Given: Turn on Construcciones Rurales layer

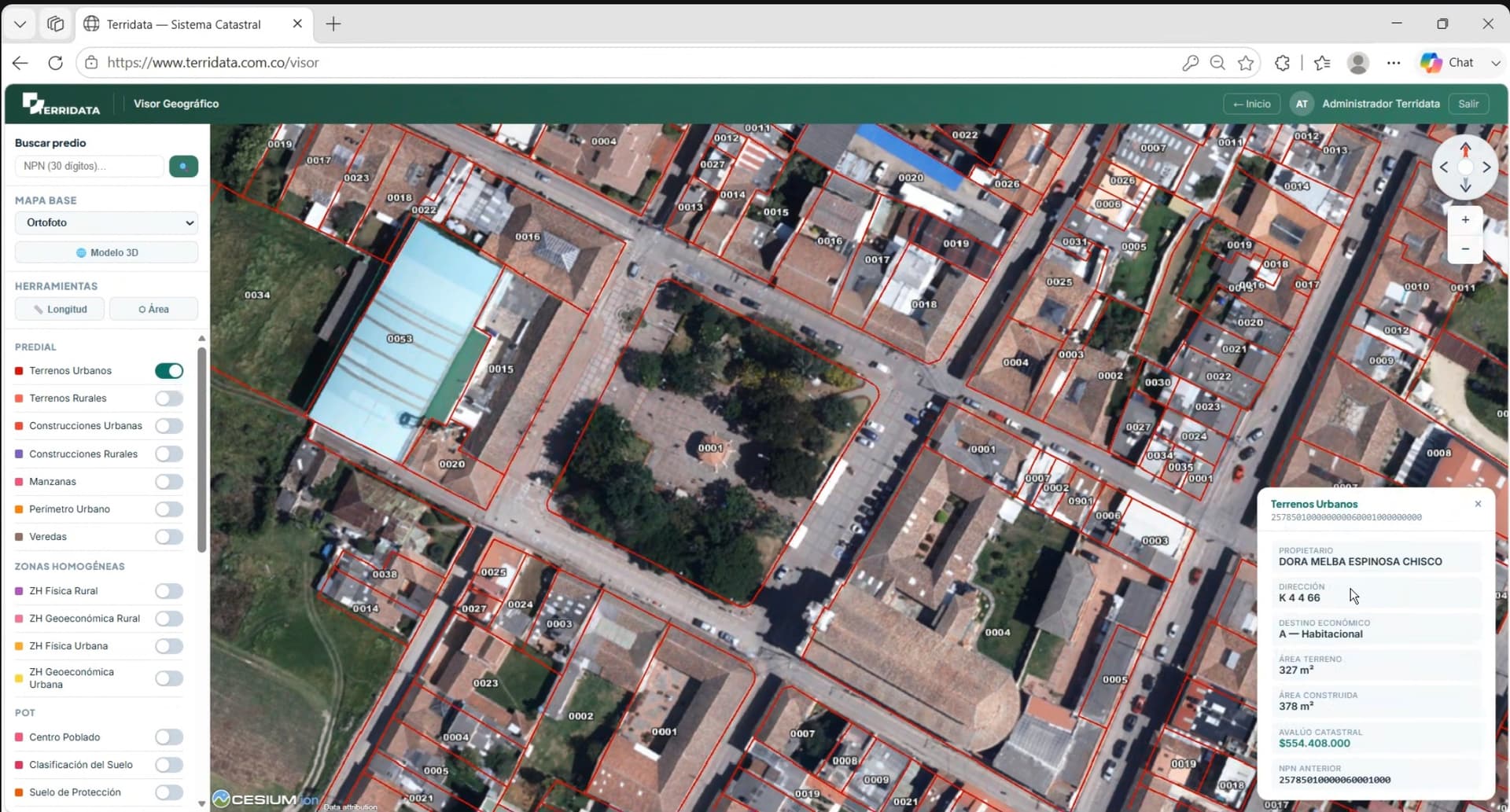Looking at the screenshot, I should [x=169, y=454].
